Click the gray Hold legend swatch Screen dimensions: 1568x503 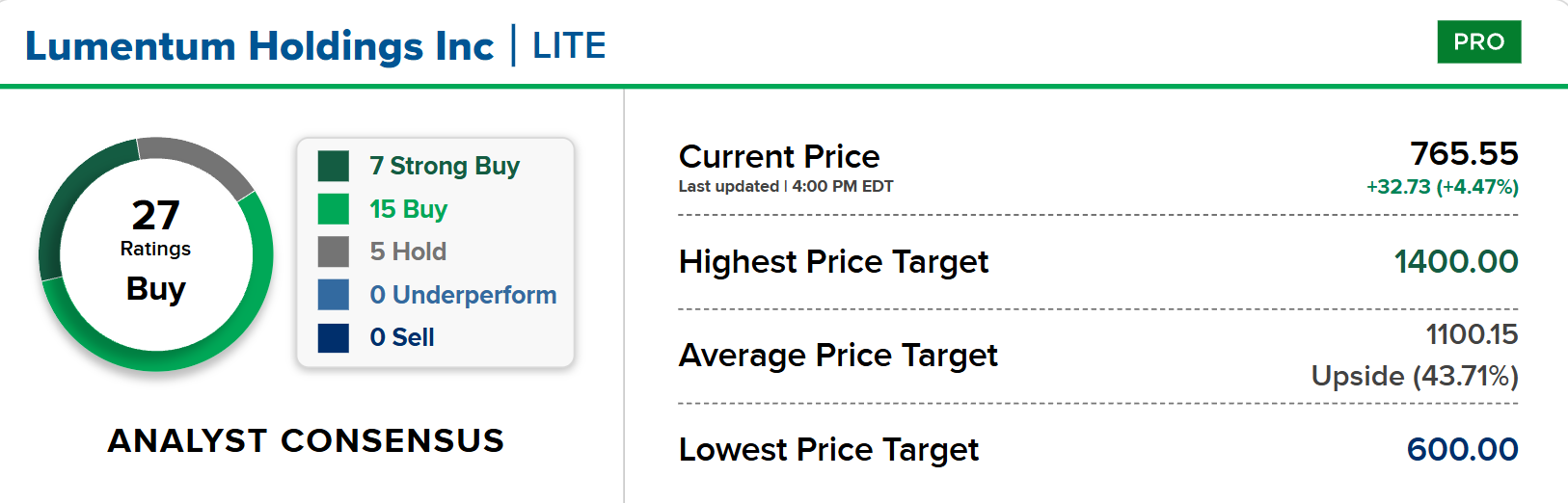pyautogui.click(x=334, y=251)
